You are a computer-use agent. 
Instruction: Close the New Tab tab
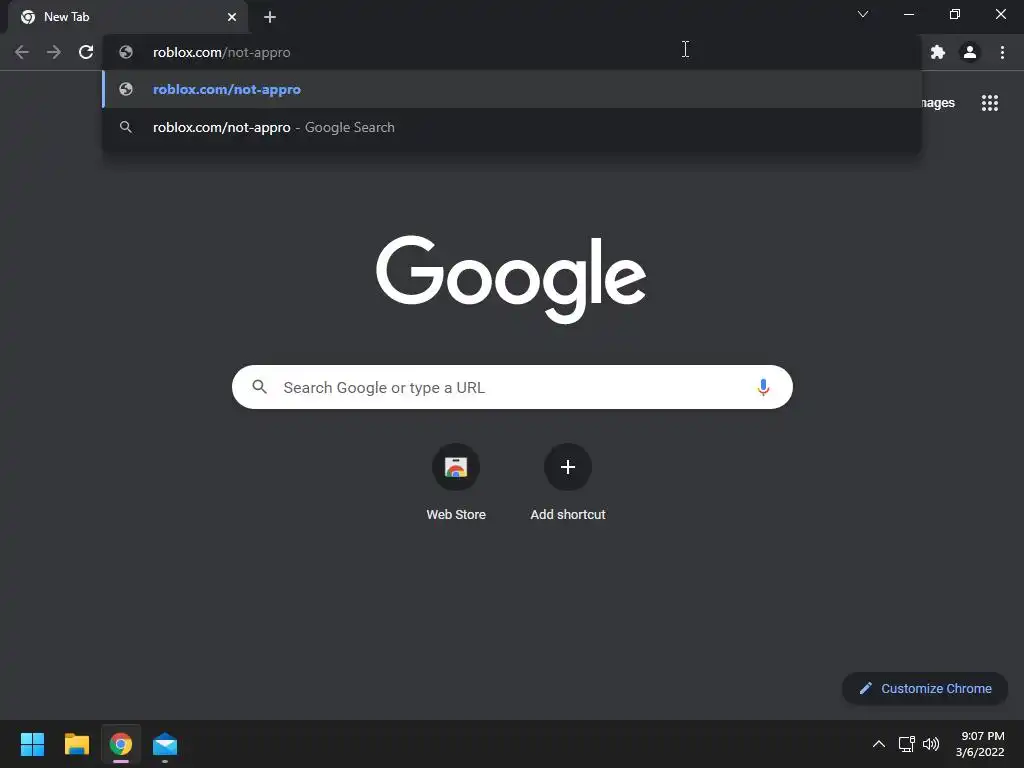pos(232,17)
